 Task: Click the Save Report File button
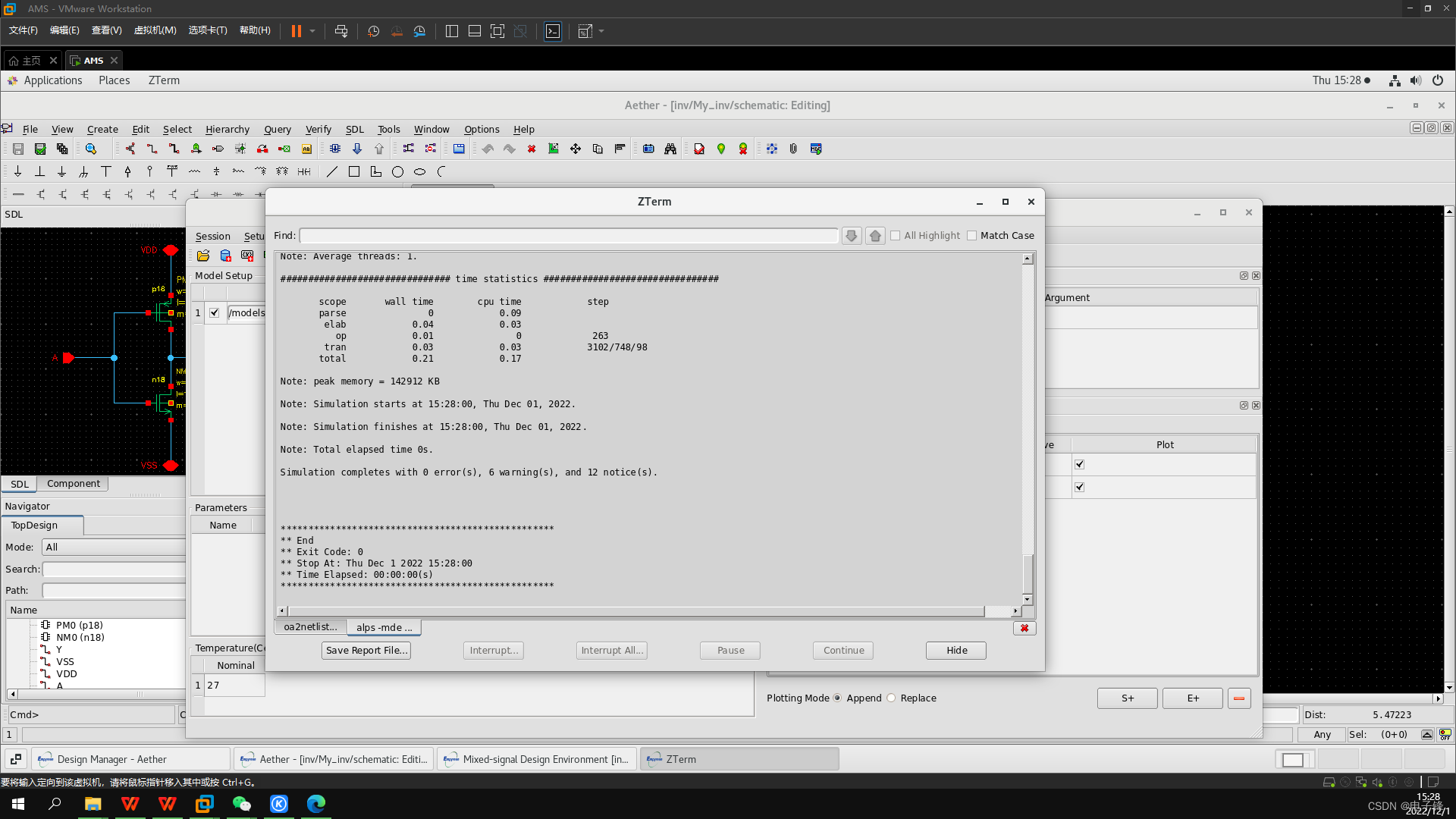click(366, 650)
